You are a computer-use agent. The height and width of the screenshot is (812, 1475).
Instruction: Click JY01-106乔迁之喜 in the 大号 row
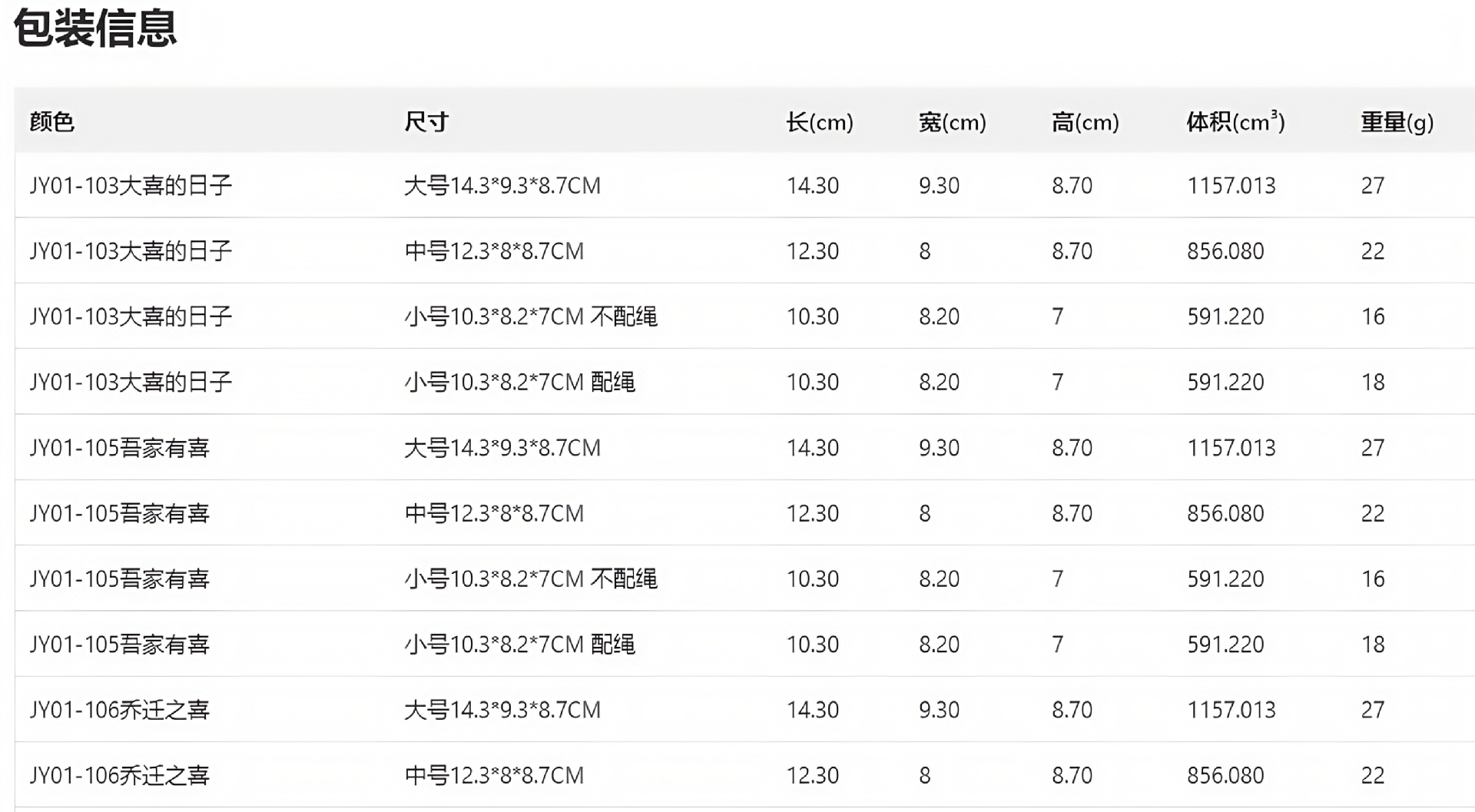pos(119,710)
